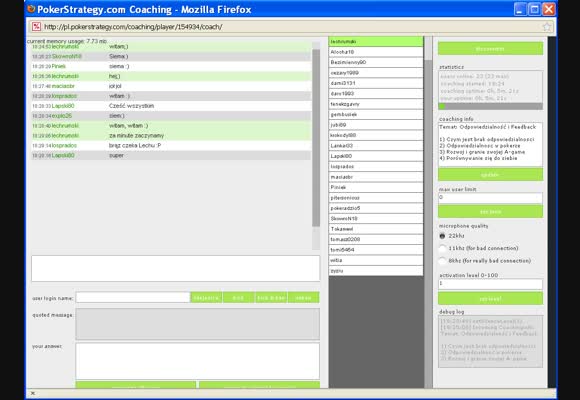This screenshot has width=580, height=400.
Task: Click the Firefox logo in title bar
Action: (x=31, y=9)
